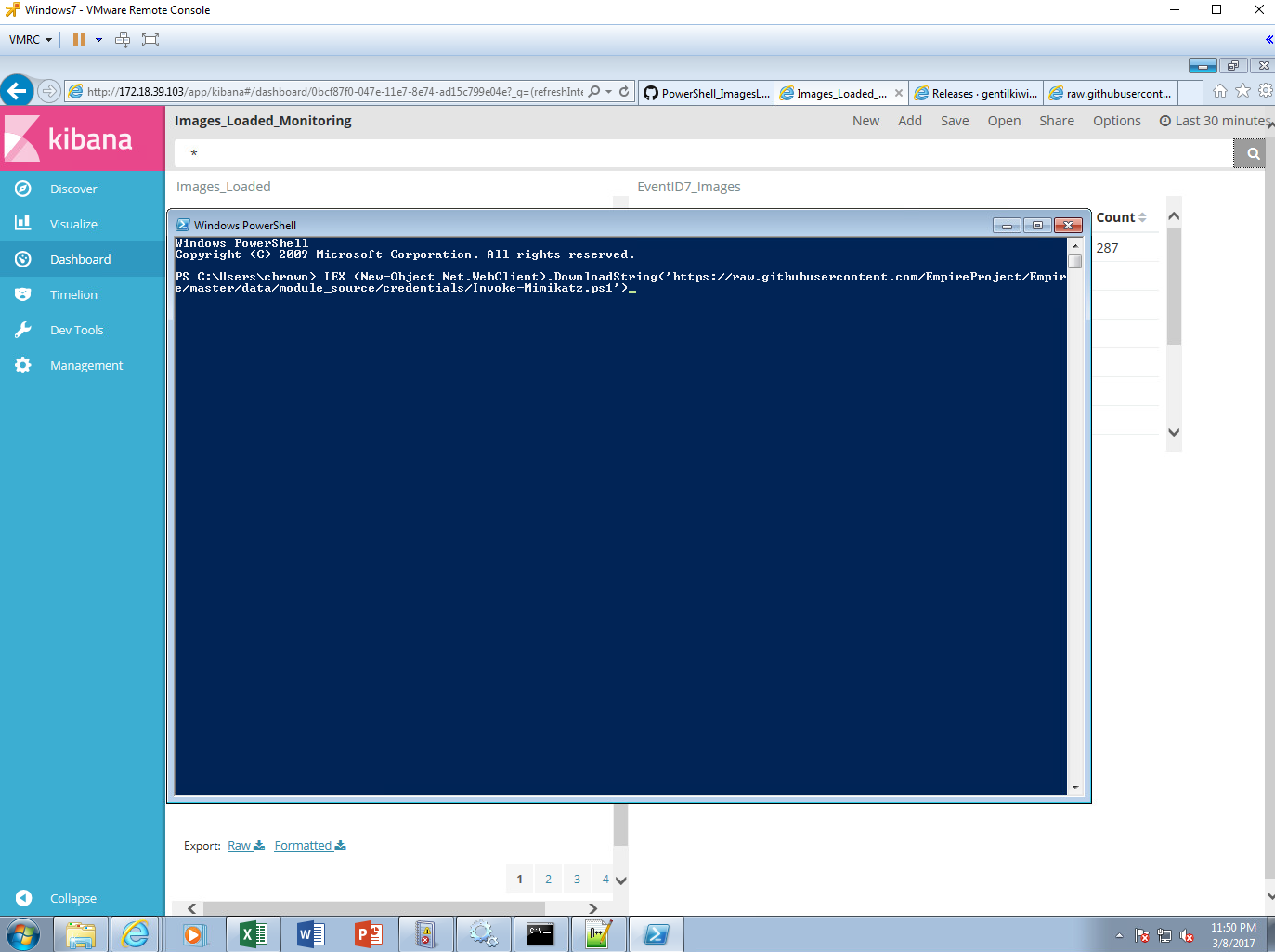Click Open in the dashboard menu
The height and width of the screenshot is (952, 1275).
(1004, 121)
